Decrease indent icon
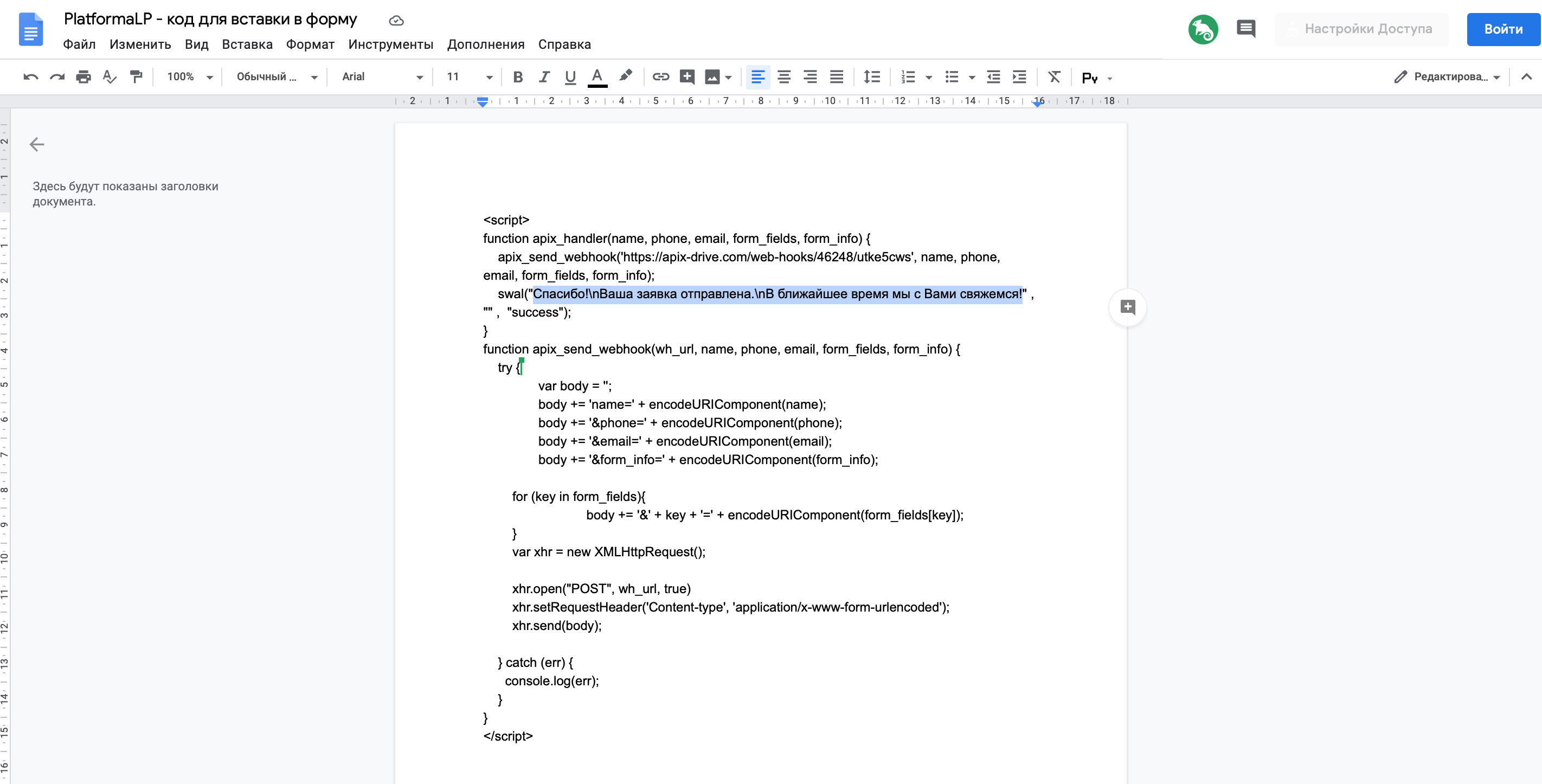 (993, 76)
